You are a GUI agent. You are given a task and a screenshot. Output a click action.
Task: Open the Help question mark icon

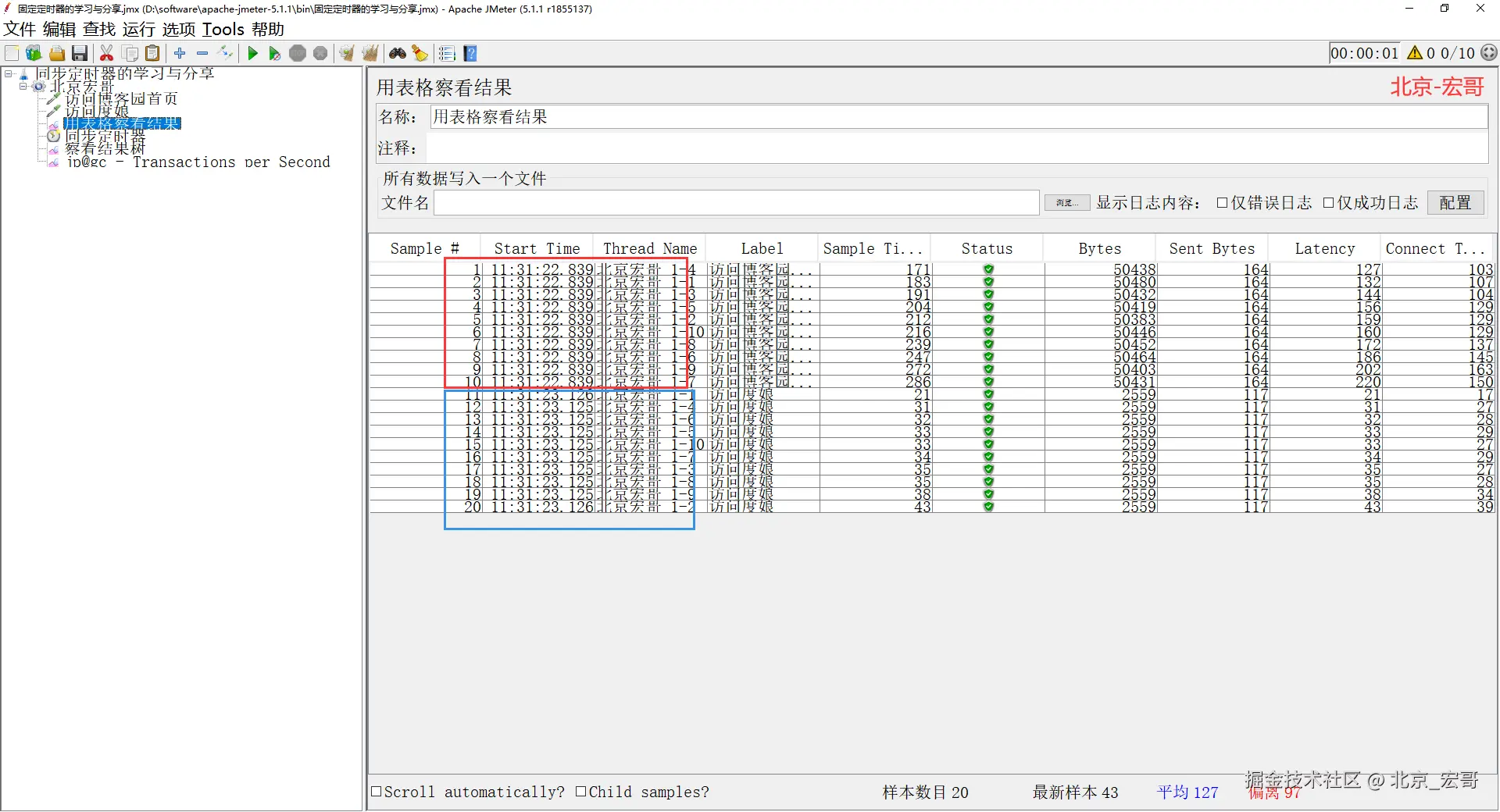click(470, 53)
